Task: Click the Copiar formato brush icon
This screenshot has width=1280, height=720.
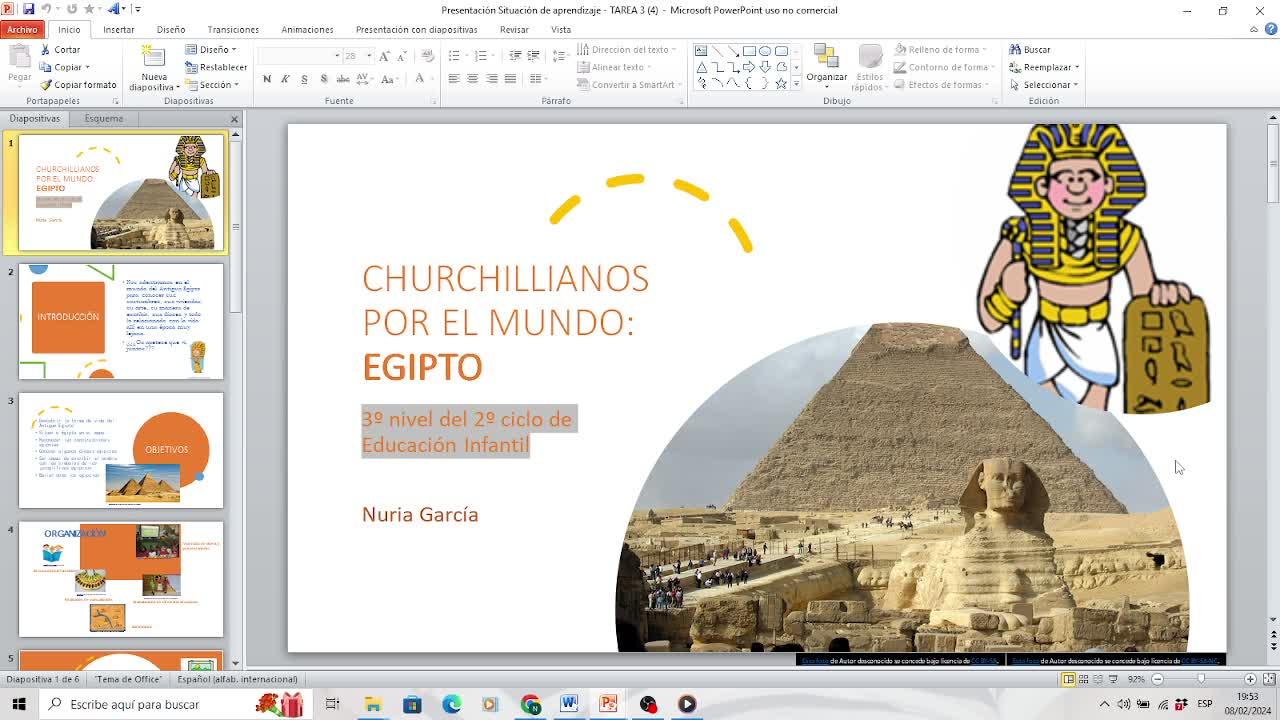Action: [45, 85]
